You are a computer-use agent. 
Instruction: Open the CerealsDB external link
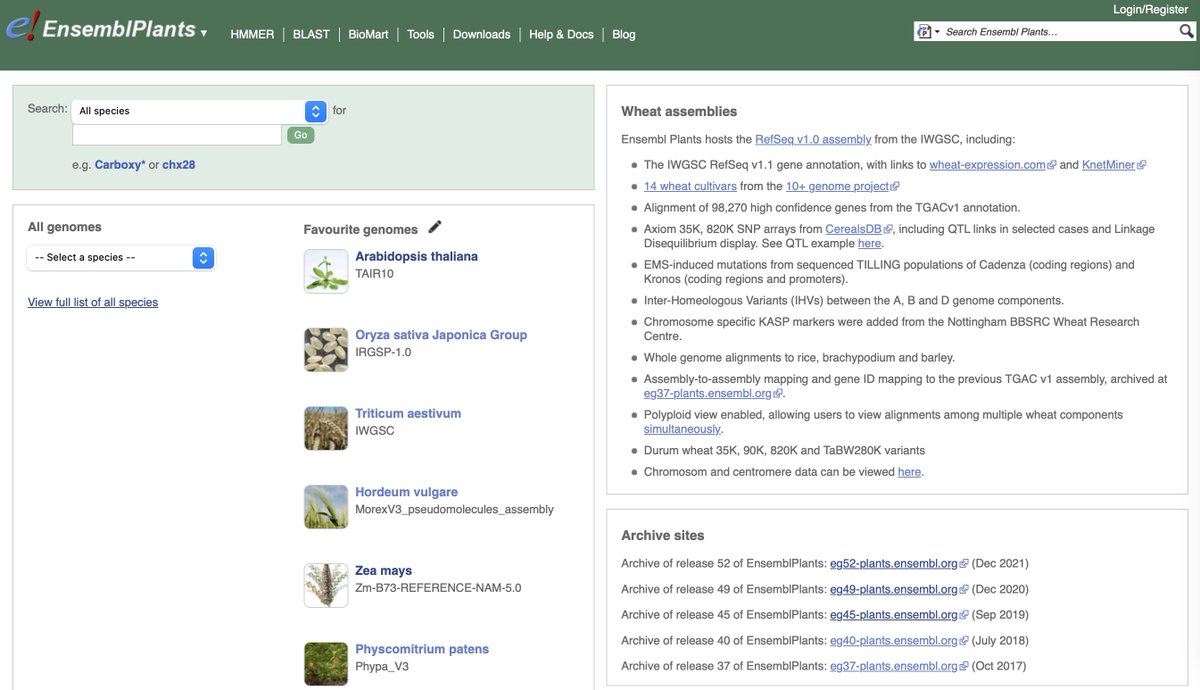853,229
